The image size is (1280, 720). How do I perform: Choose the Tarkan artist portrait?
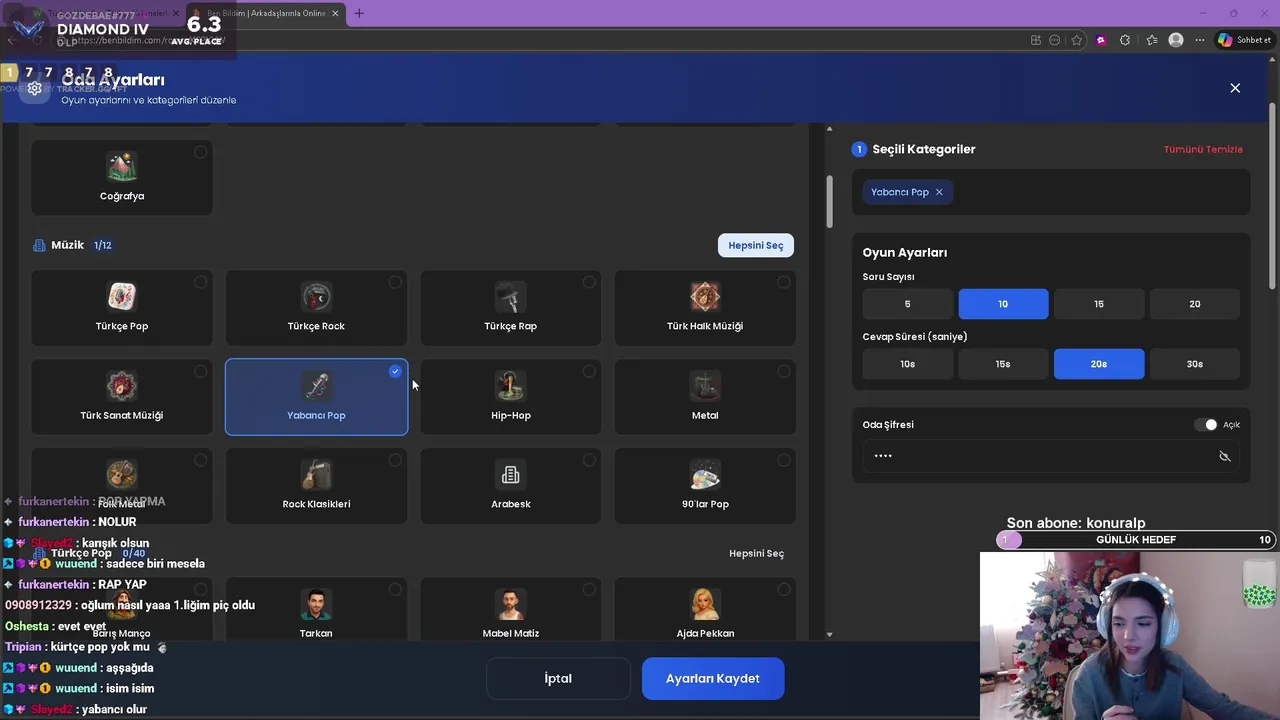point(316,604)
